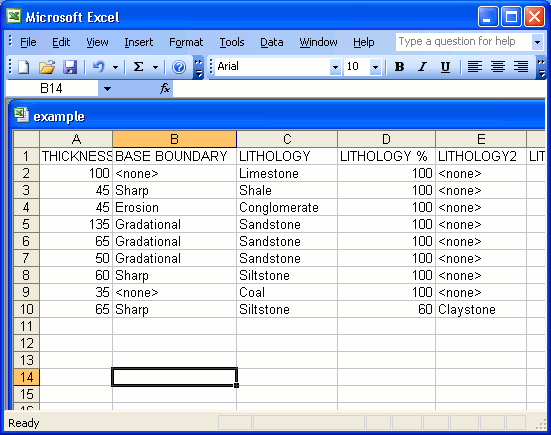Click the Type a question for help box
551x435 pixels.
click(463, 41)
